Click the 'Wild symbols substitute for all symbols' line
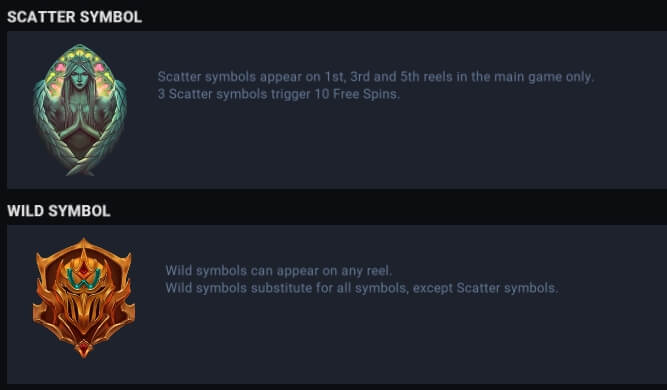 tap(362, 288)
